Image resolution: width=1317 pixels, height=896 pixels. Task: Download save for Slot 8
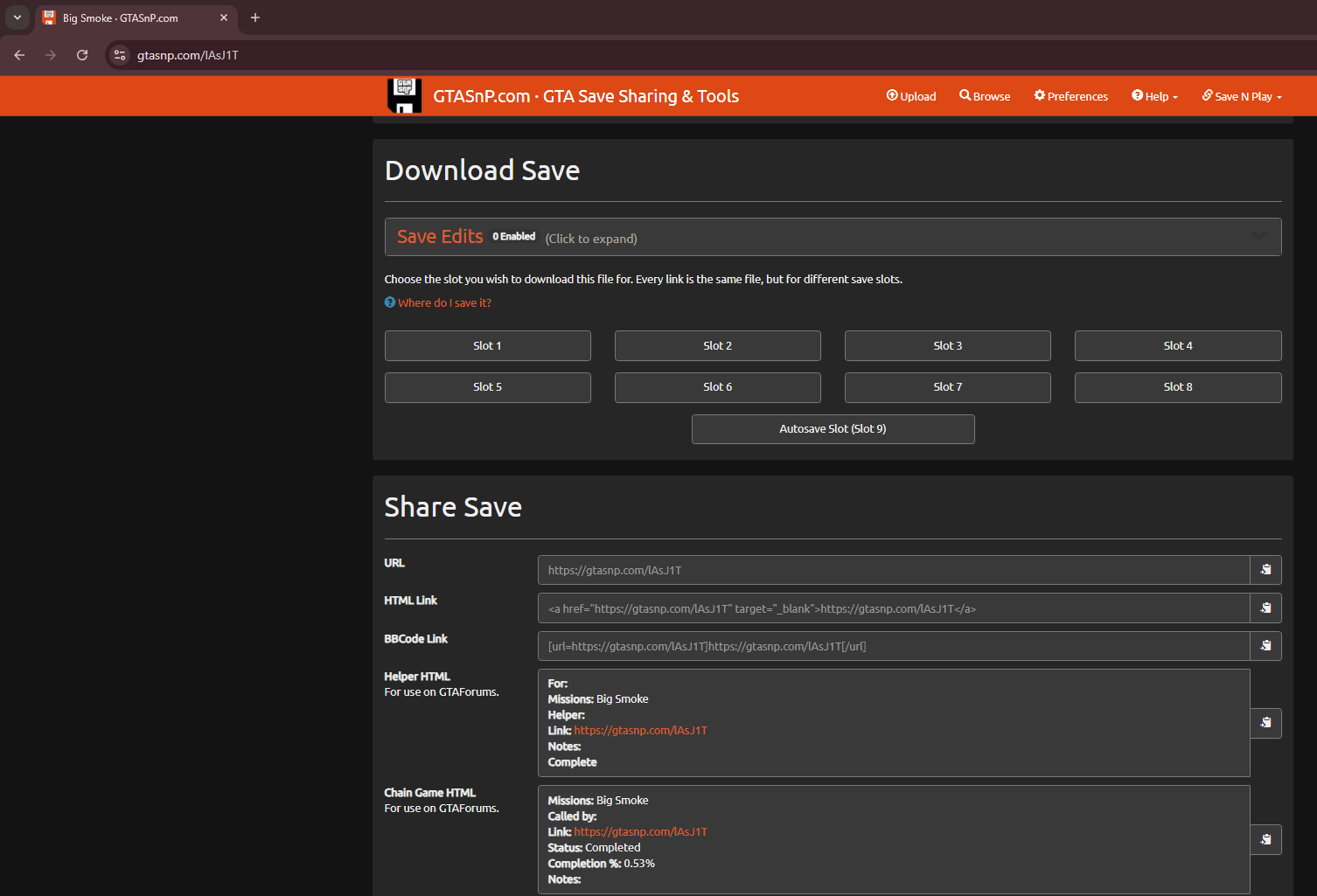tap(1178, 387)
